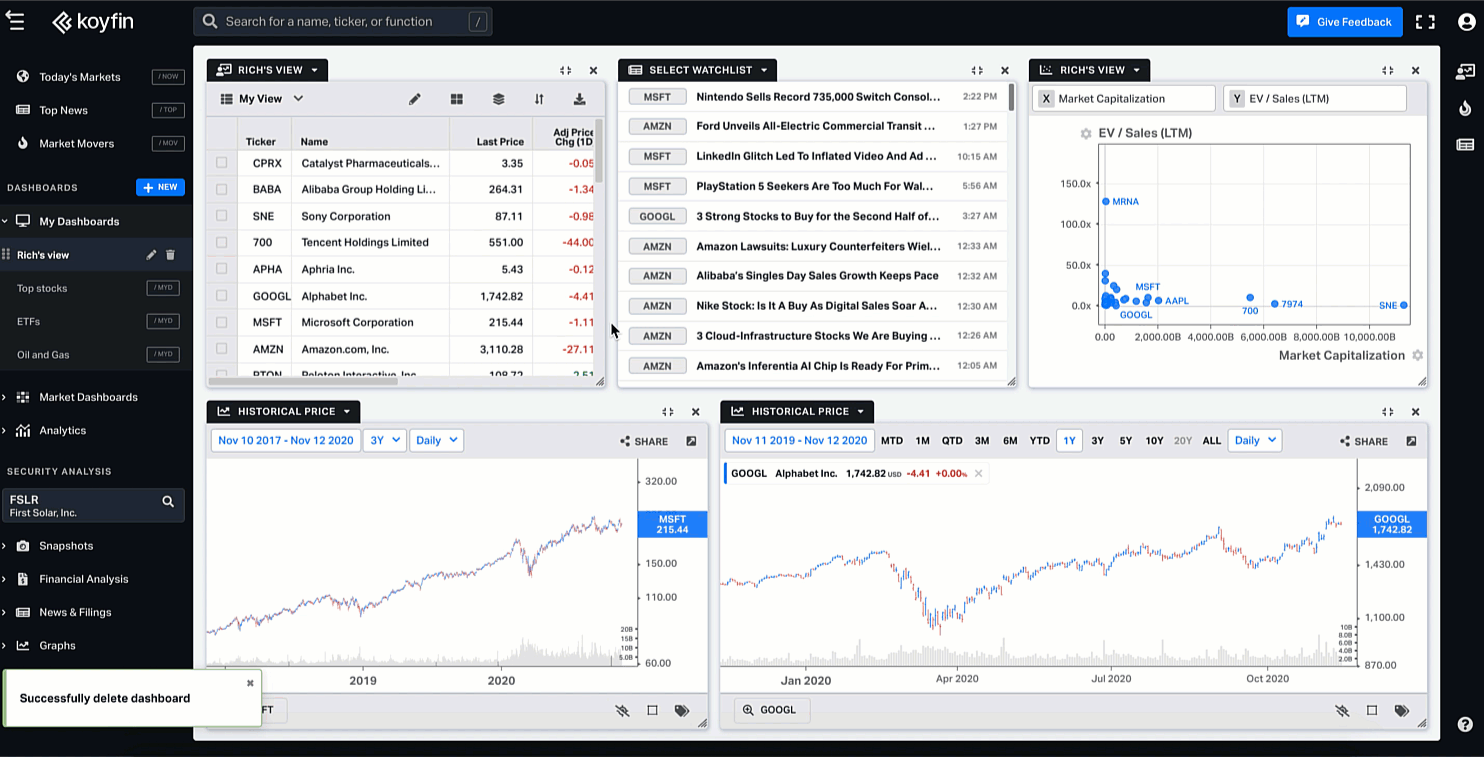Open settings gear next to EV / Sales (LTM)

[x=1086, y=133]
